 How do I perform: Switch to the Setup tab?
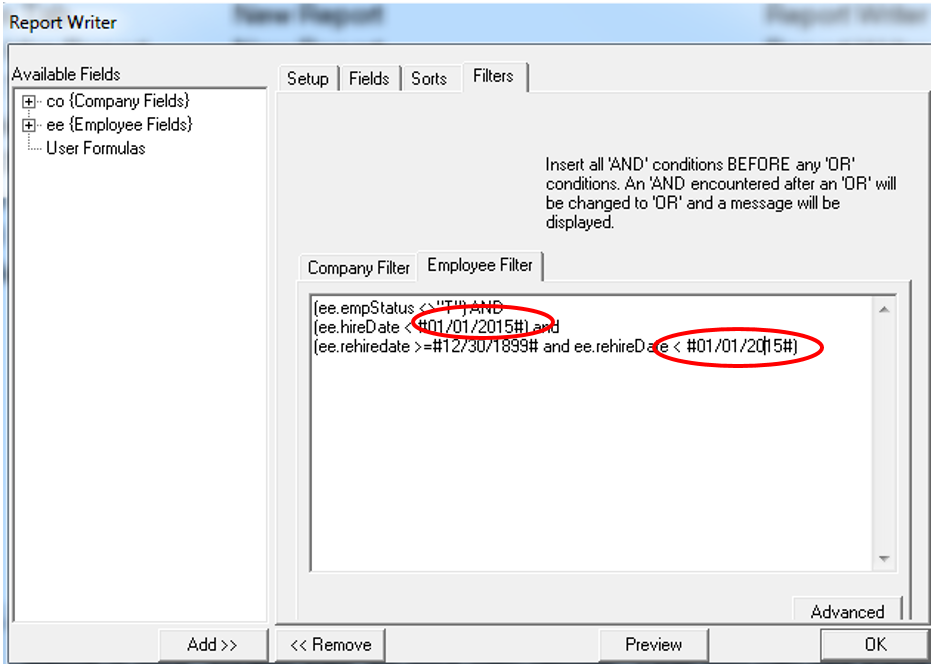point(307,79)
